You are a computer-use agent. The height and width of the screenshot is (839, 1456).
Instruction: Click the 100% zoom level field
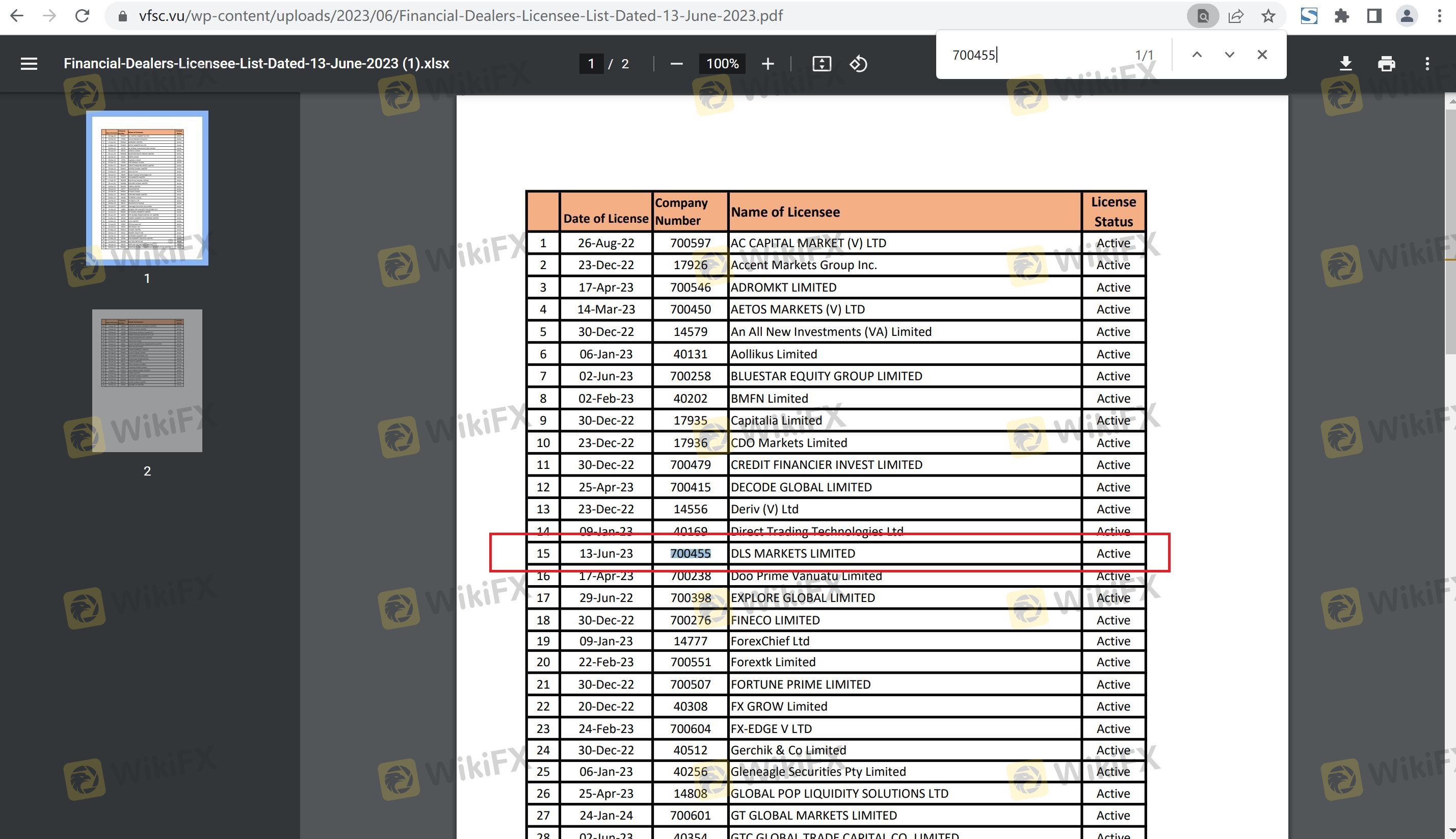[722, 63]
